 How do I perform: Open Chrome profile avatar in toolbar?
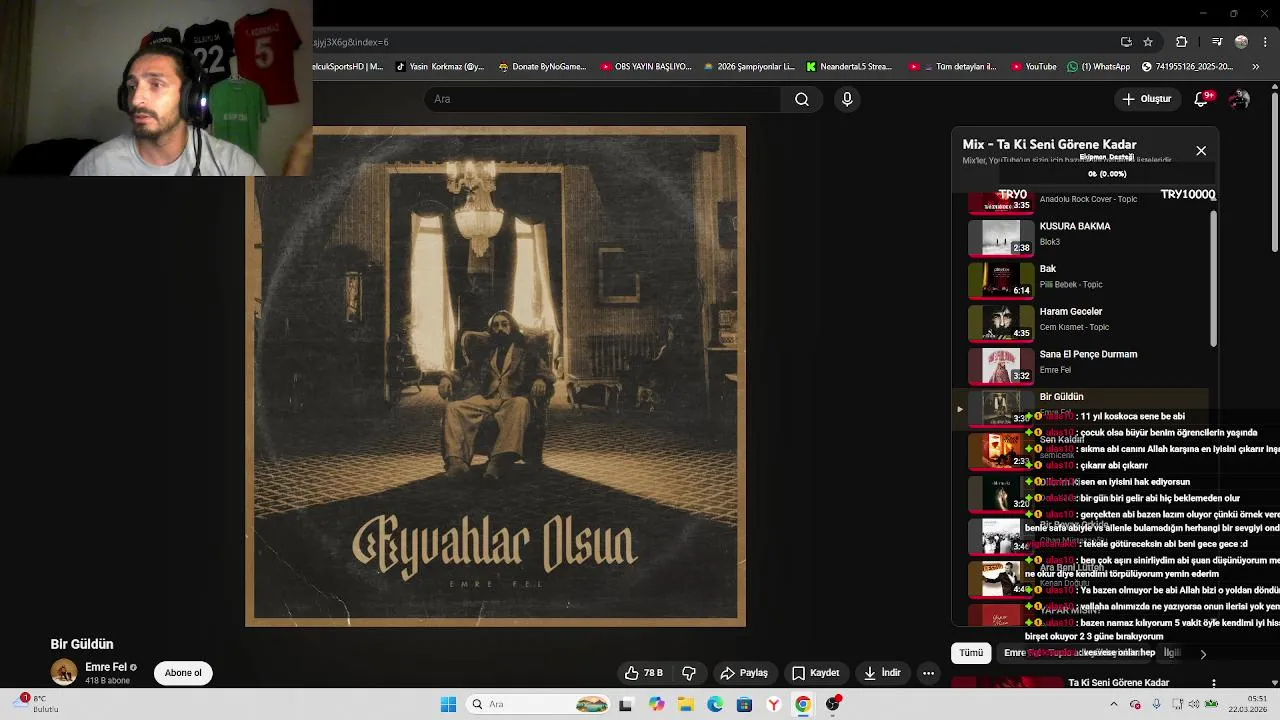pos(1241,42)
